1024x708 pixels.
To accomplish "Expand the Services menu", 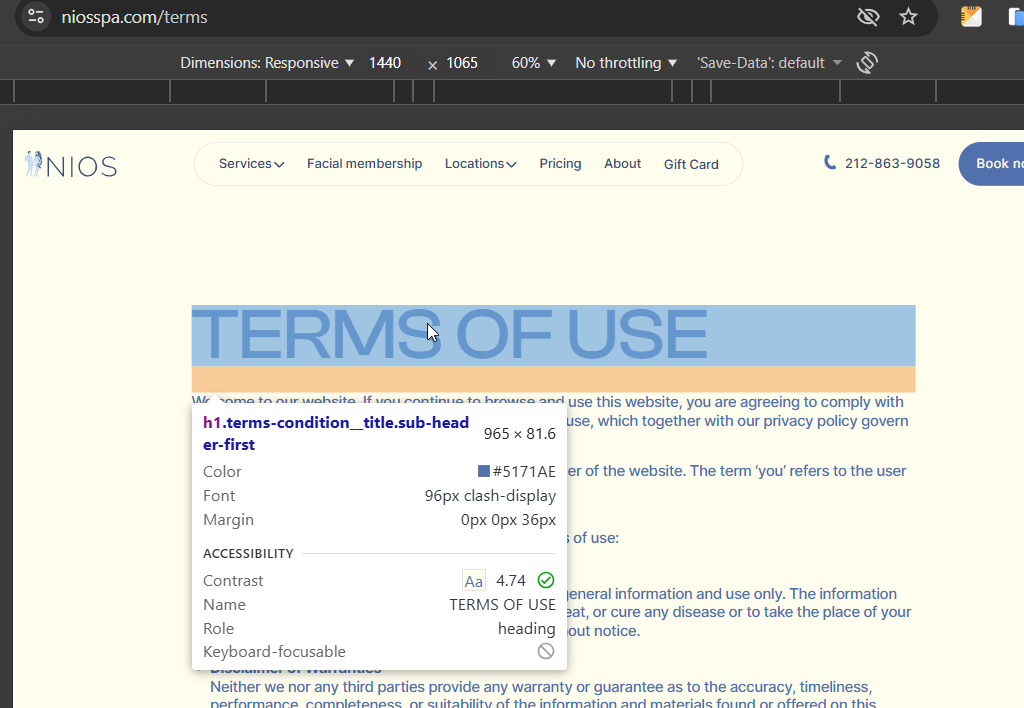I will (x=251, y=164).
